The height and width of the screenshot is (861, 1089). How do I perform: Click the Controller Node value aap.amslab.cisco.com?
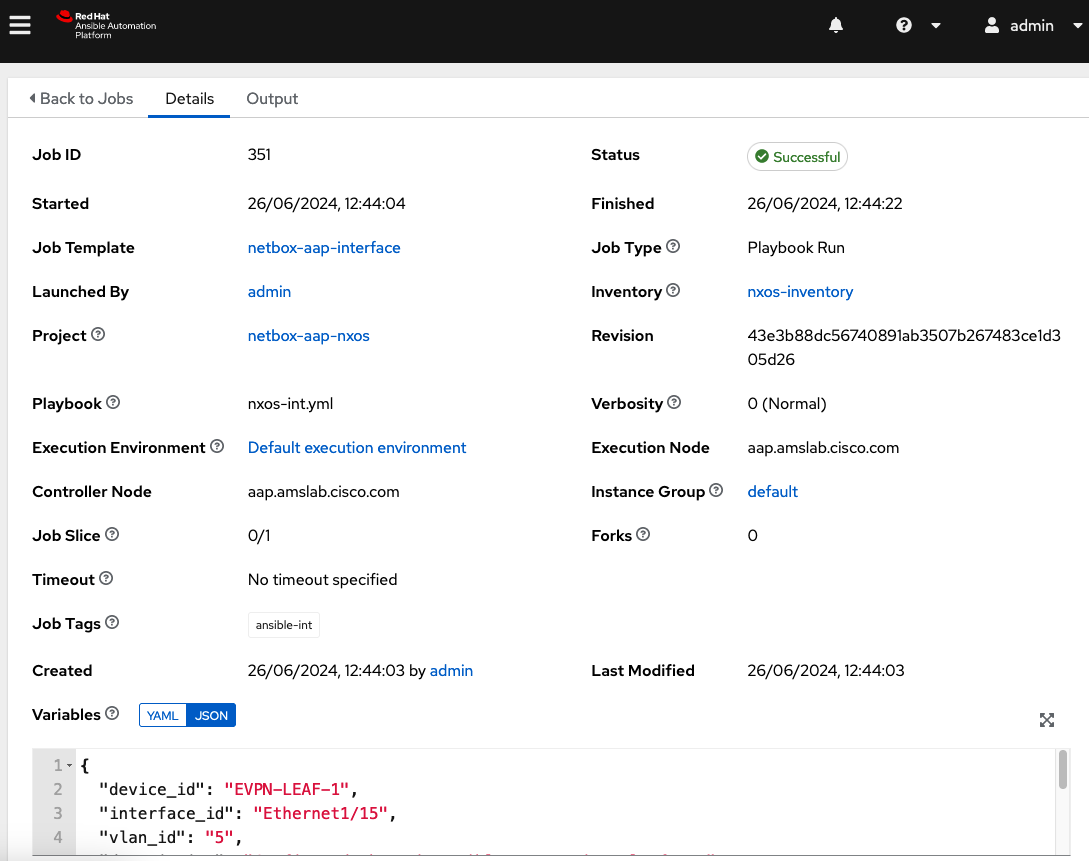324,492
